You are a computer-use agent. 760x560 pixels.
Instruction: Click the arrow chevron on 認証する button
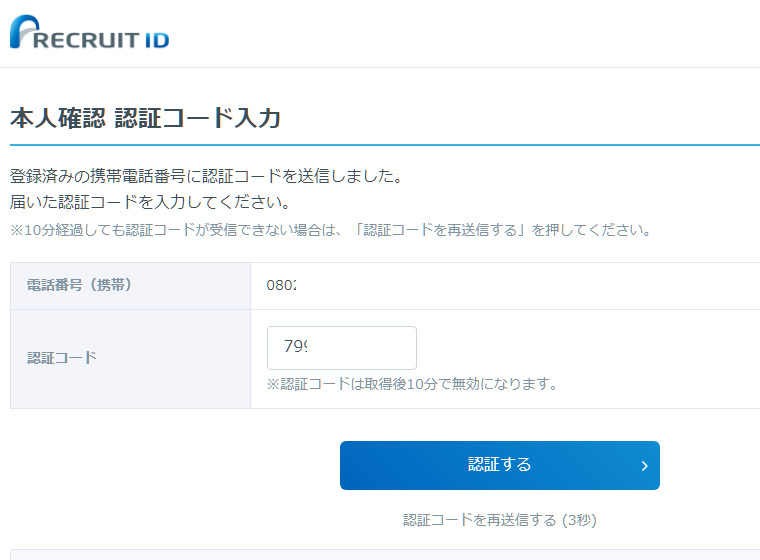(644, 466)
